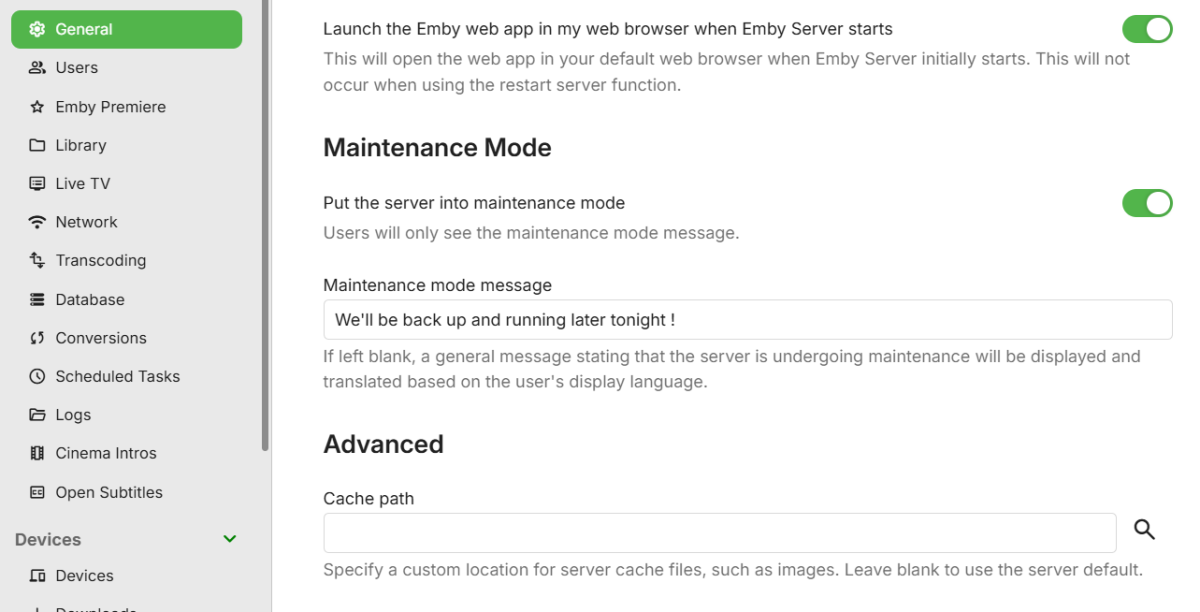Click the Live TV screen icon
Image resolution: width=1200 pixels, height=612 pixels.
(x=37, y=184)
